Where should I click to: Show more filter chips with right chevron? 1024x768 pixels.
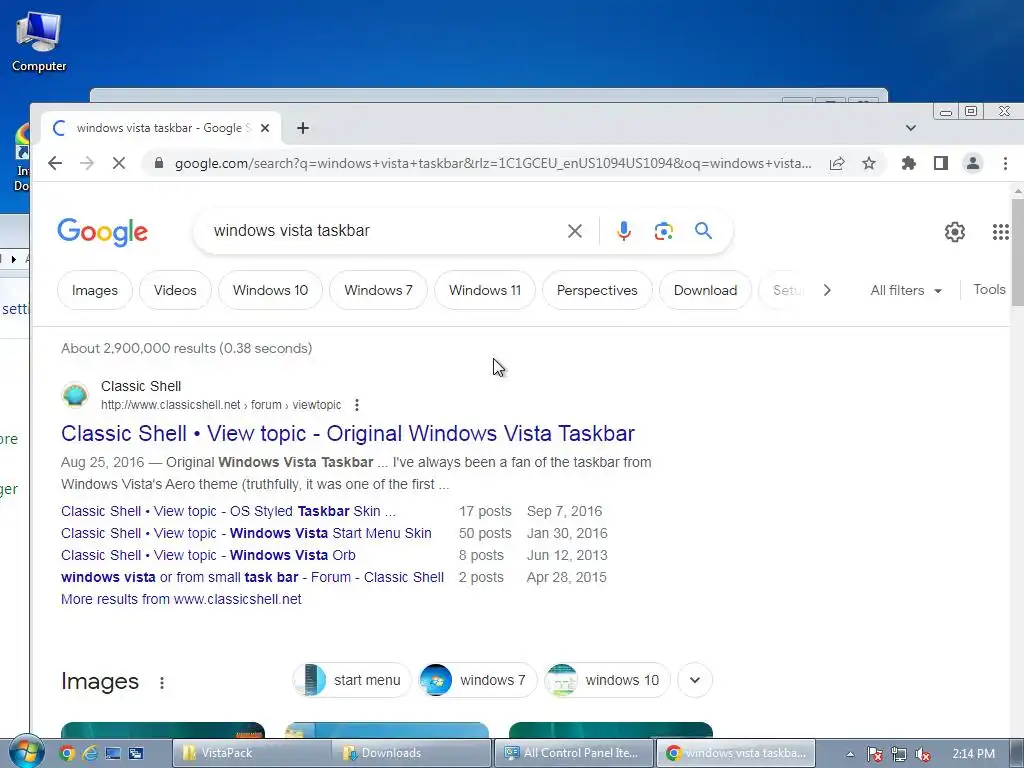click(x=827, y=290)
